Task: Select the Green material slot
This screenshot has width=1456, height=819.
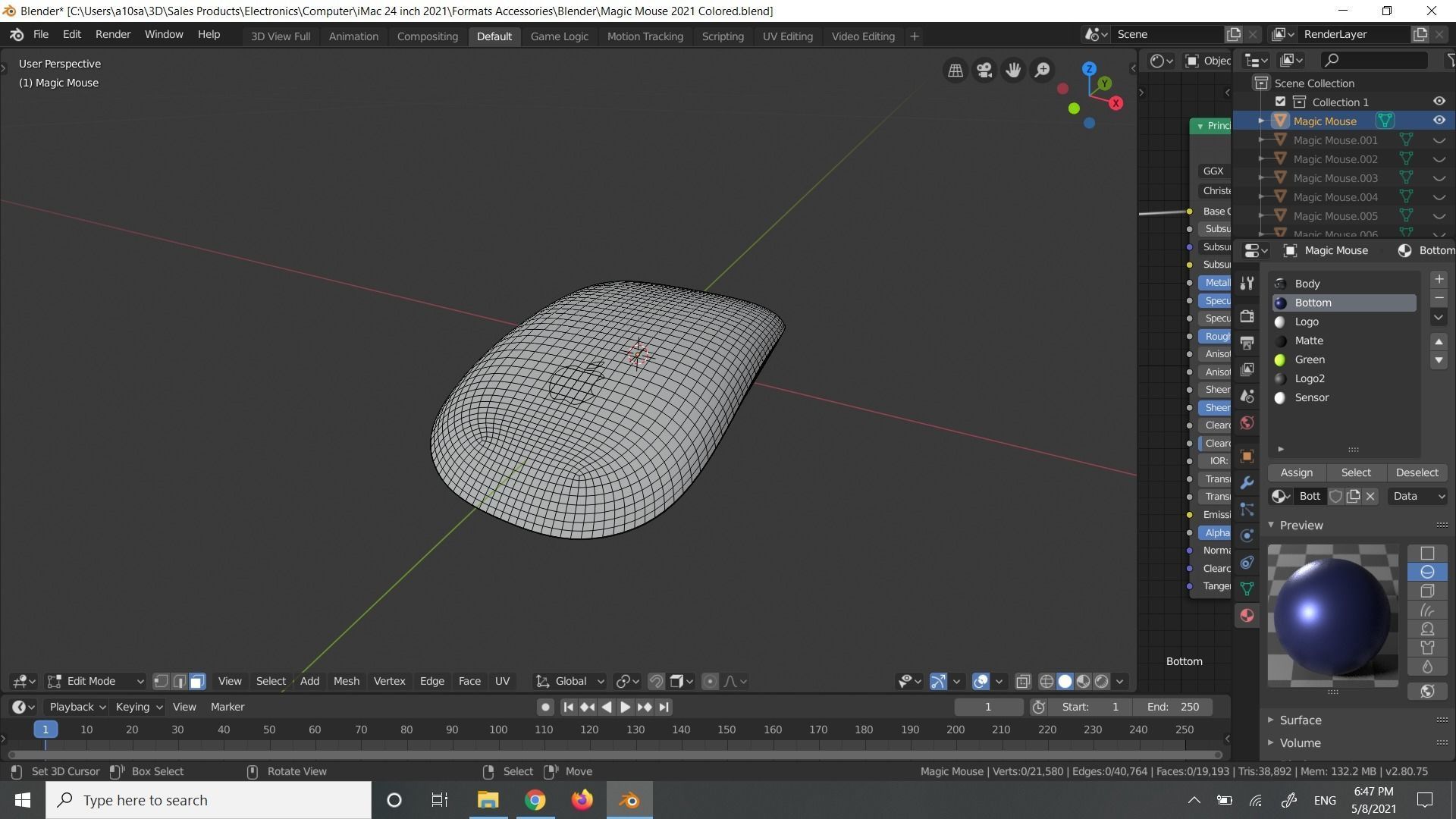Action: point(1310,359)
